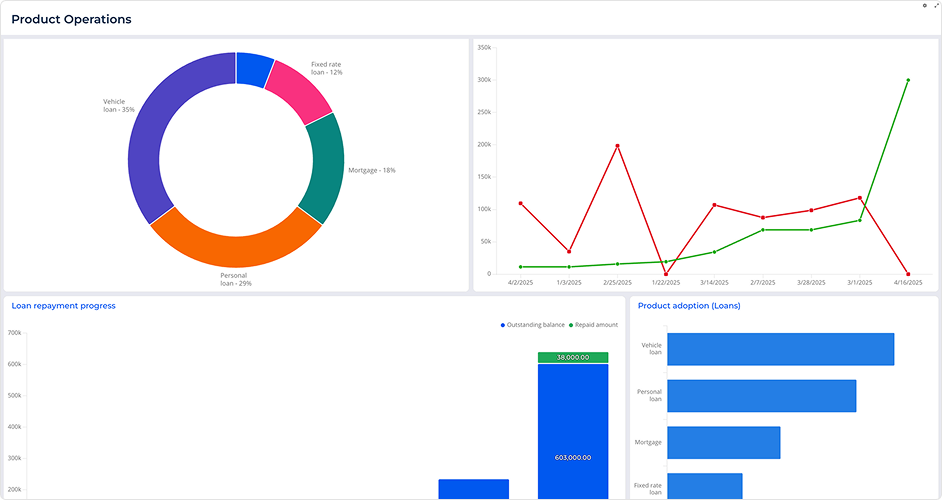
Task: Click red line peak at 2/25/2025
Action: coord(617,146)
